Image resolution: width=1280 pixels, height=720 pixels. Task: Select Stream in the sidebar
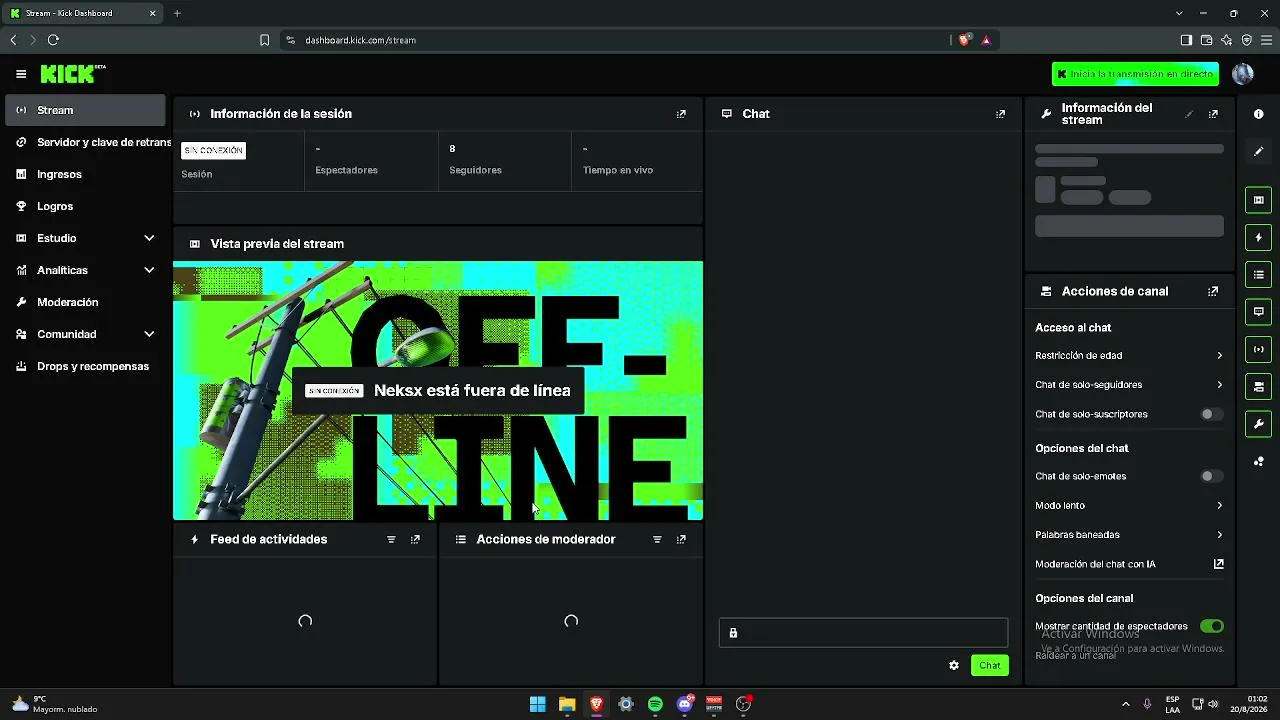85,110
